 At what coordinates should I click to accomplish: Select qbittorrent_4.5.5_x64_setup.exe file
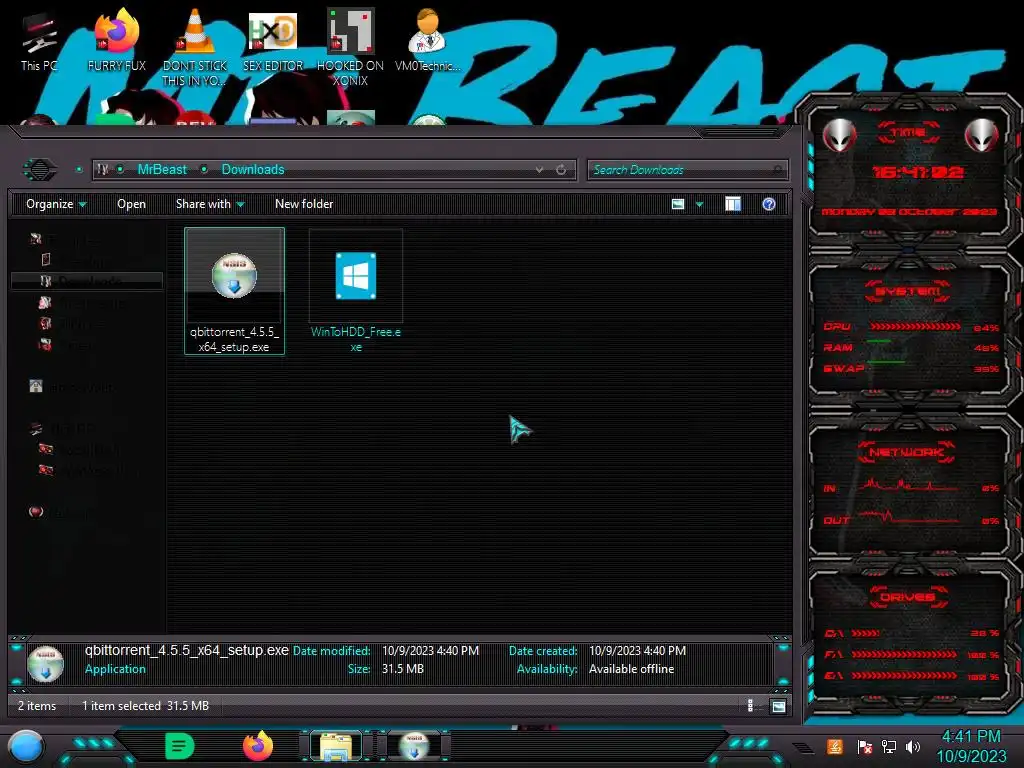click(x=234, y=291)
